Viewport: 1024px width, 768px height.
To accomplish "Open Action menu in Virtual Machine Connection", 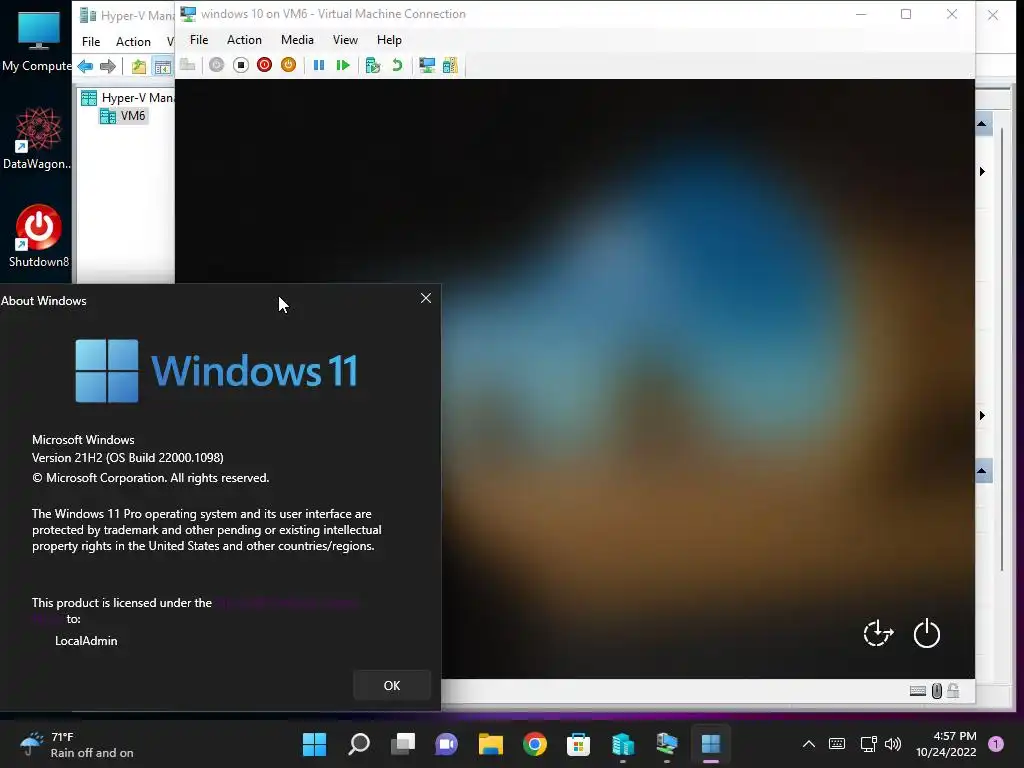I will coord(244,40).
